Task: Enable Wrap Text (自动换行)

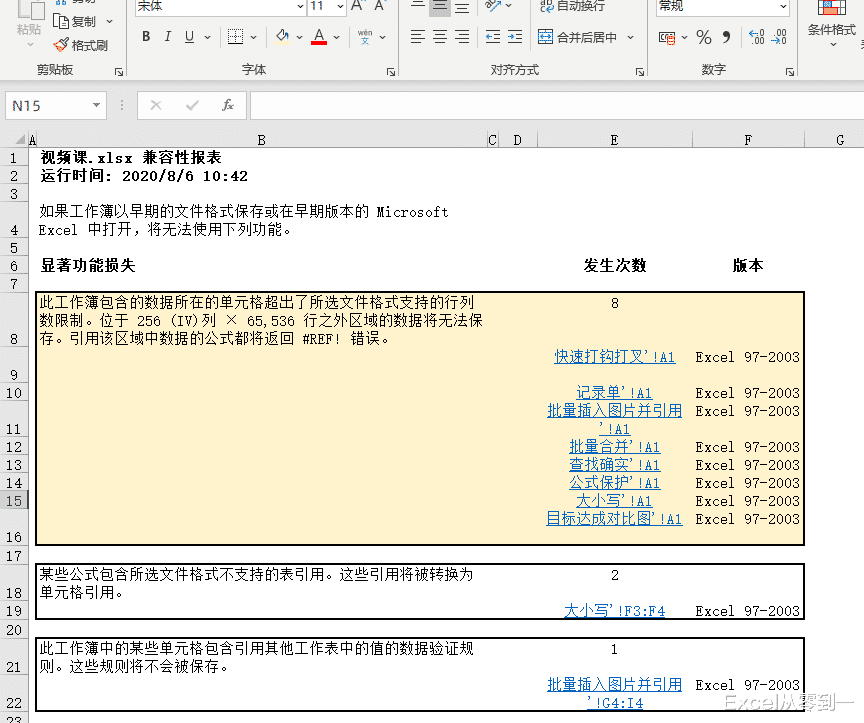Action: click(575, 8)
